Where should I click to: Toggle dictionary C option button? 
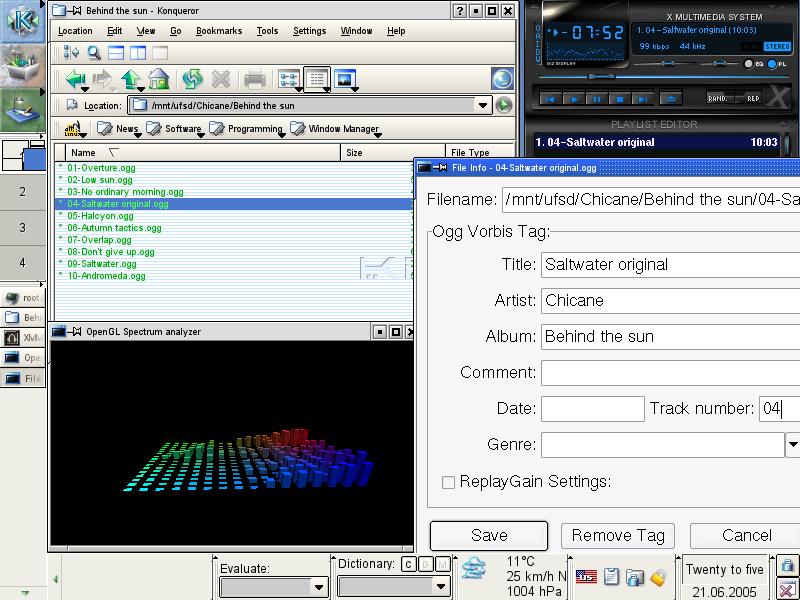[408, 564]
